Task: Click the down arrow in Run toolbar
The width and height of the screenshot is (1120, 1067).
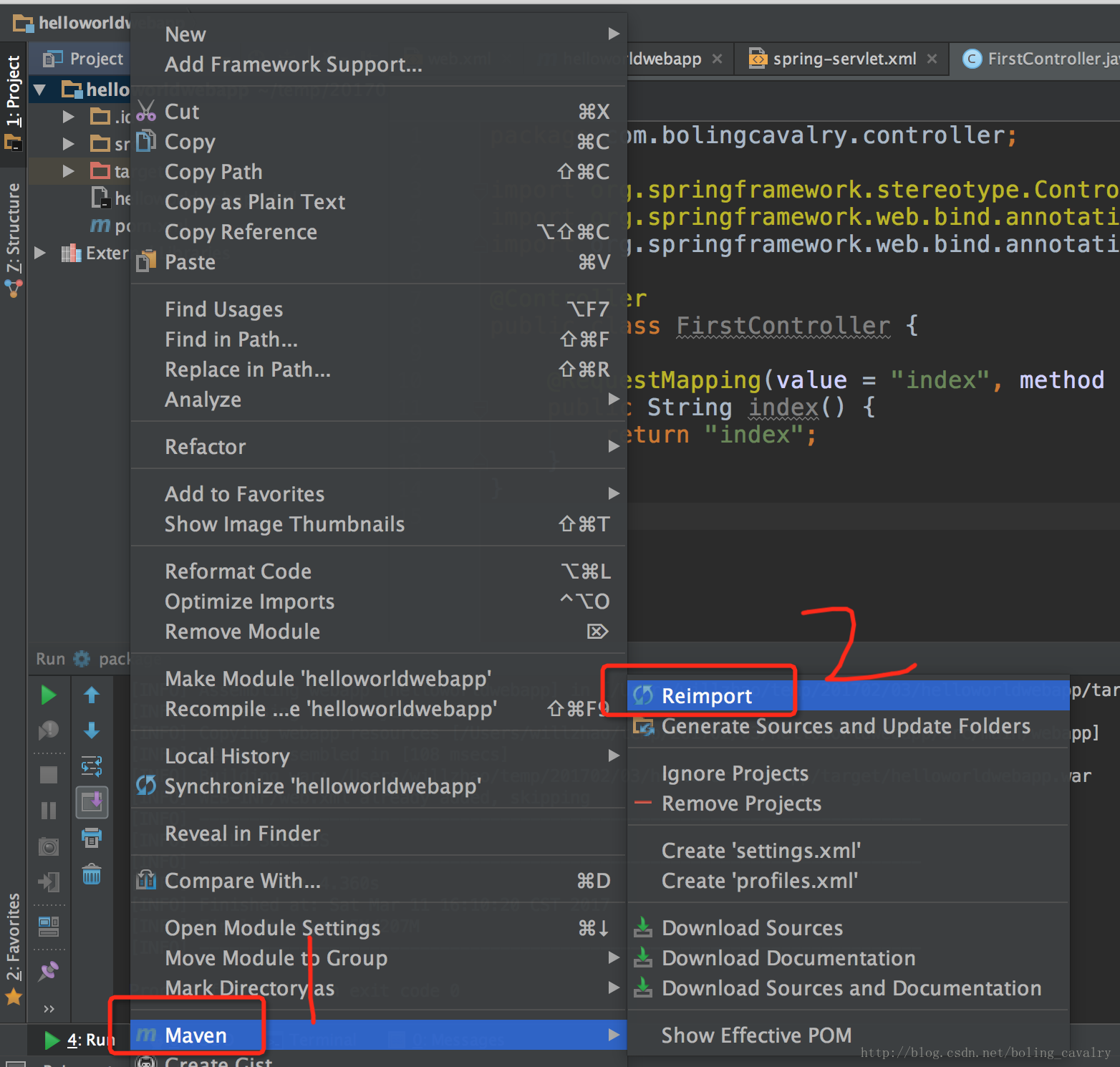Action: click(92, 730)
